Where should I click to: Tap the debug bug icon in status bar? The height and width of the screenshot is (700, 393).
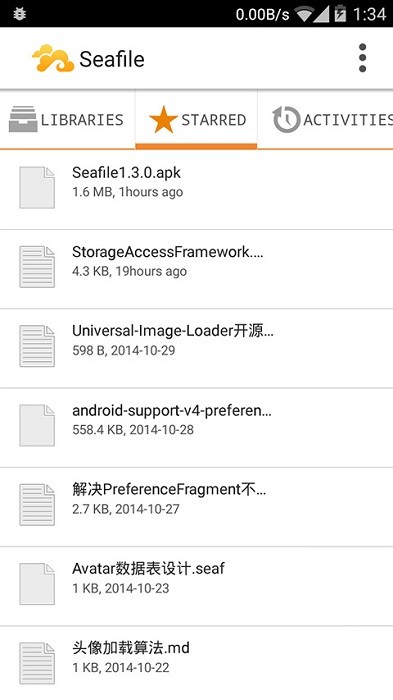click(19, 14)
